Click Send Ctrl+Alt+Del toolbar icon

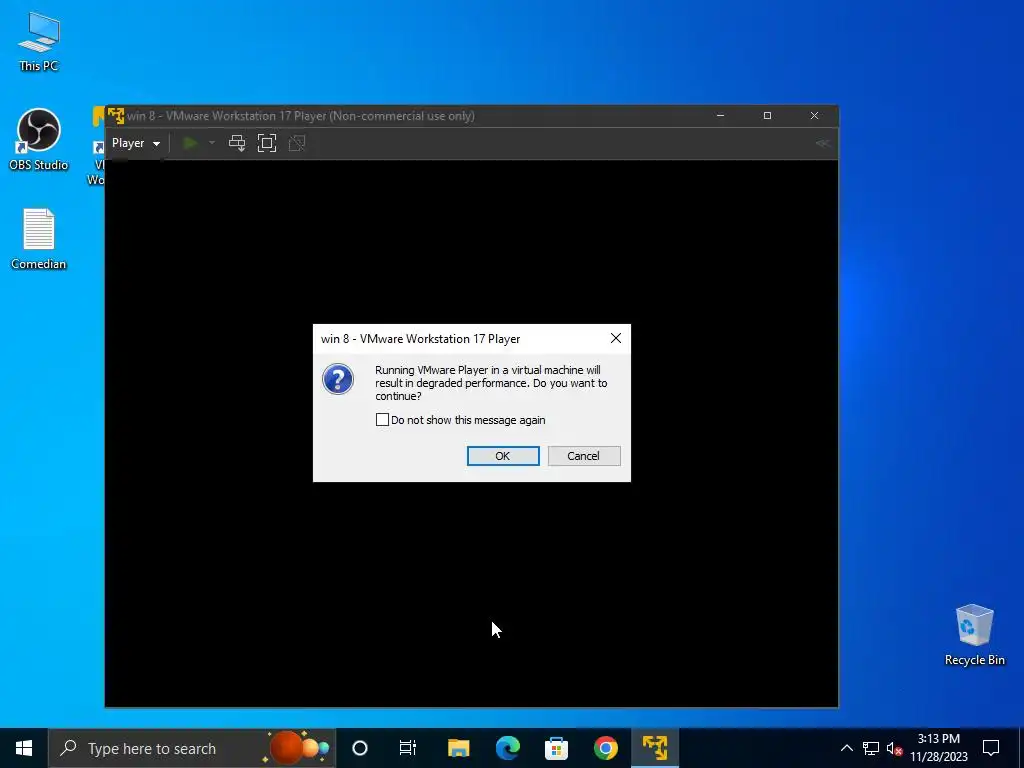[237, 143]
